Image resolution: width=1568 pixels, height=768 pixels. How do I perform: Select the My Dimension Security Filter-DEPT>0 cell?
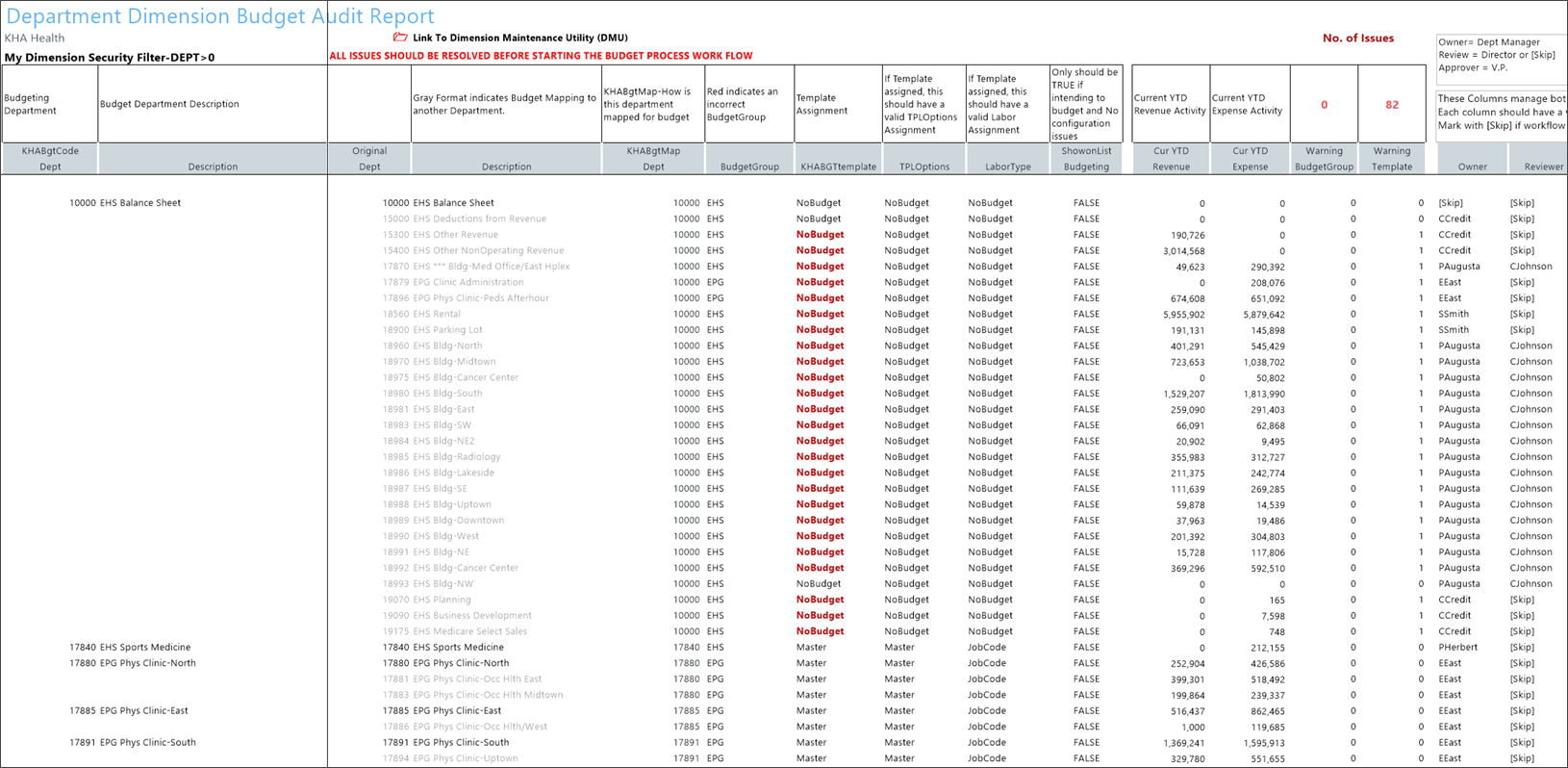(x=110, y=58)
